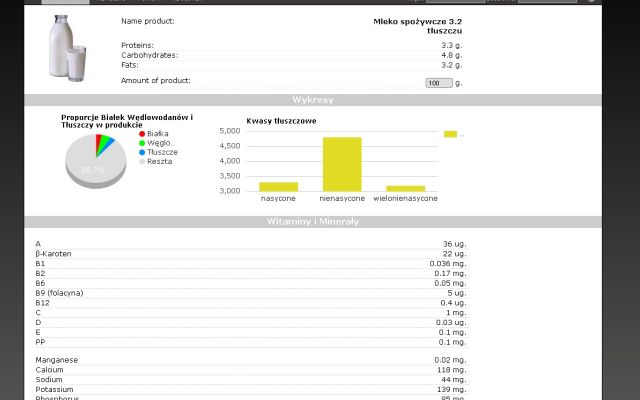
Task: Click the red Białka legend dot
Action: 142,133
